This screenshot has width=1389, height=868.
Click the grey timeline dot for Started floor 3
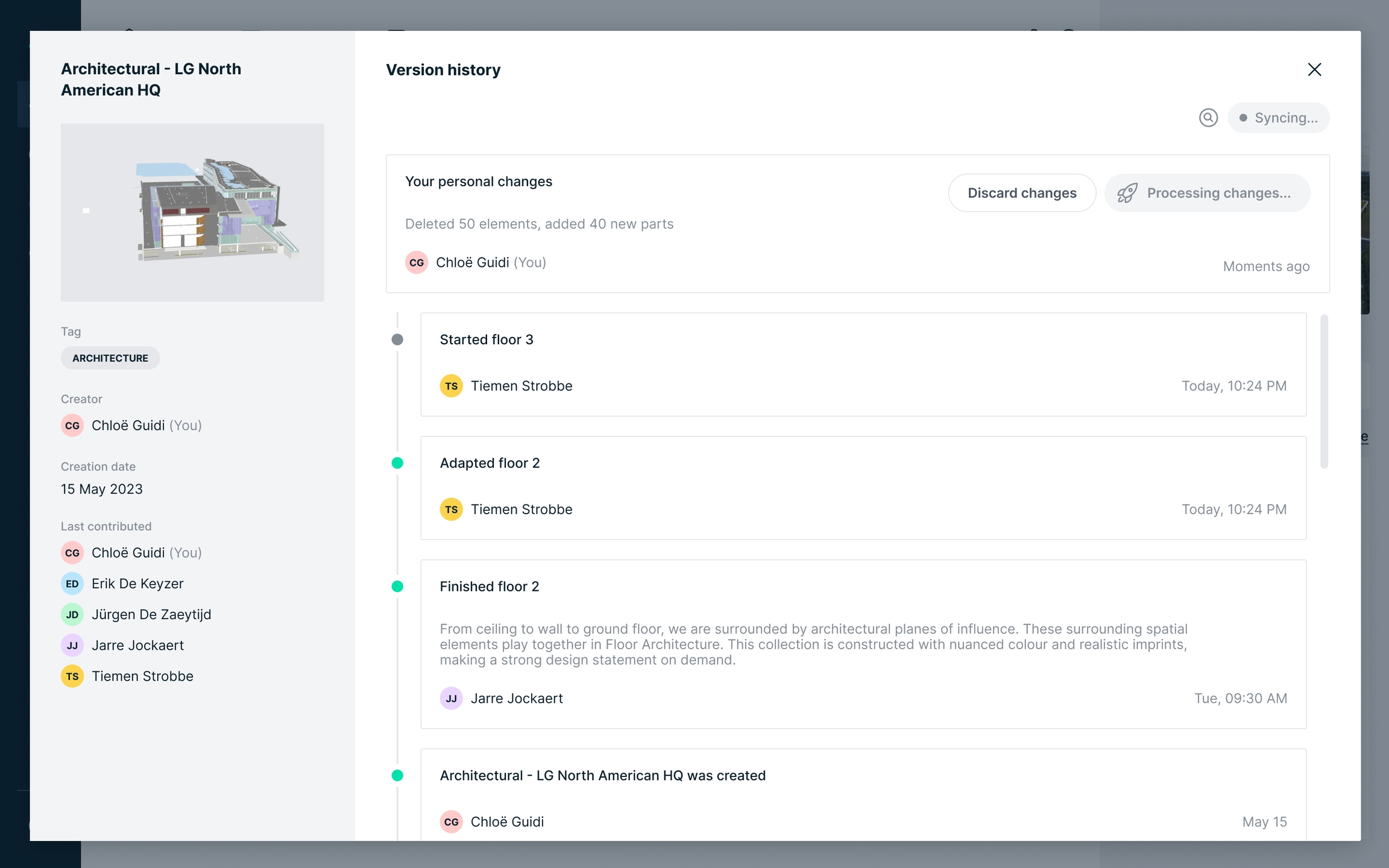coord(397,339)
